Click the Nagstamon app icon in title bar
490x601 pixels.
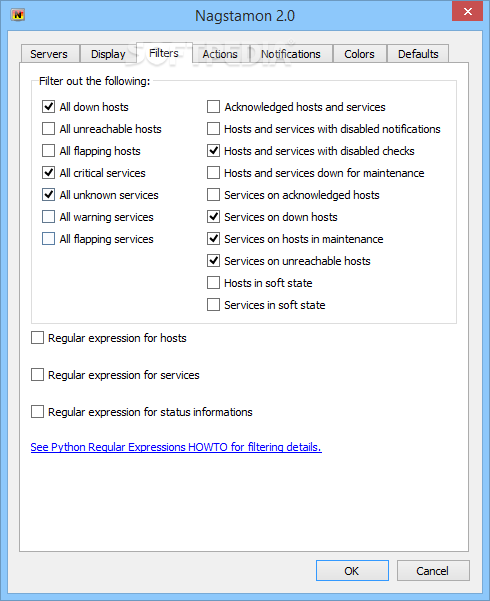(x=18, y=15)
